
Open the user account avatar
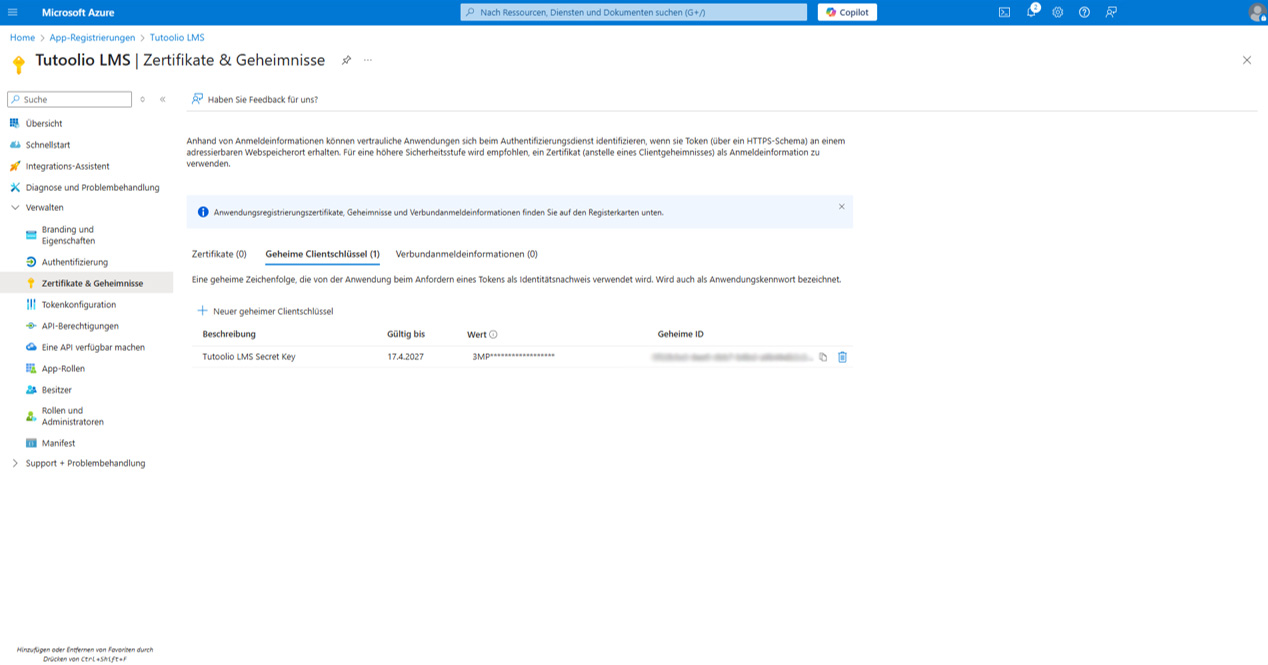coord(1257,12)
